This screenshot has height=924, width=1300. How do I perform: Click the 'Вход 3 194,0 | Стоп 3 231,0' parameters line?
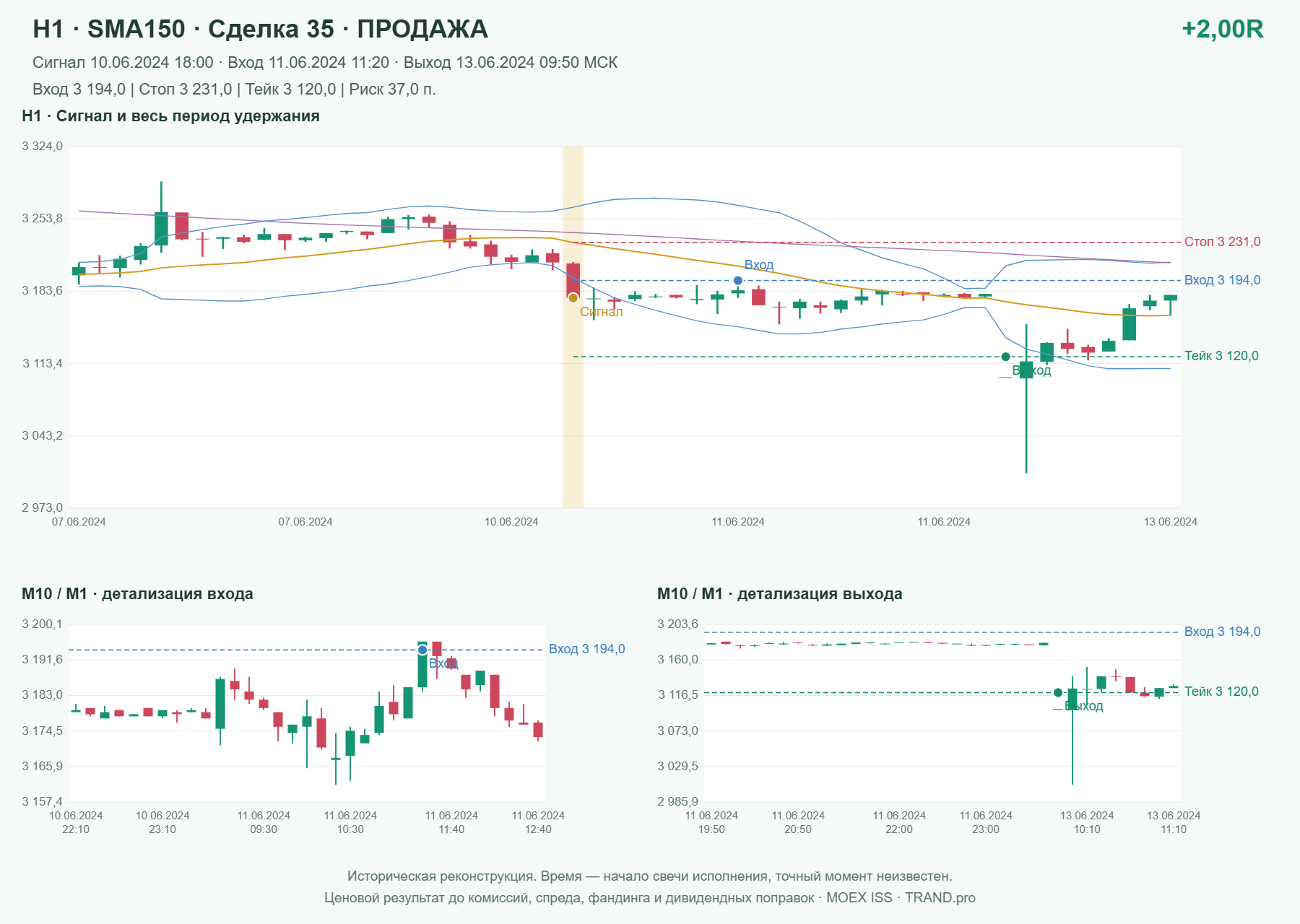coord(234,90)
